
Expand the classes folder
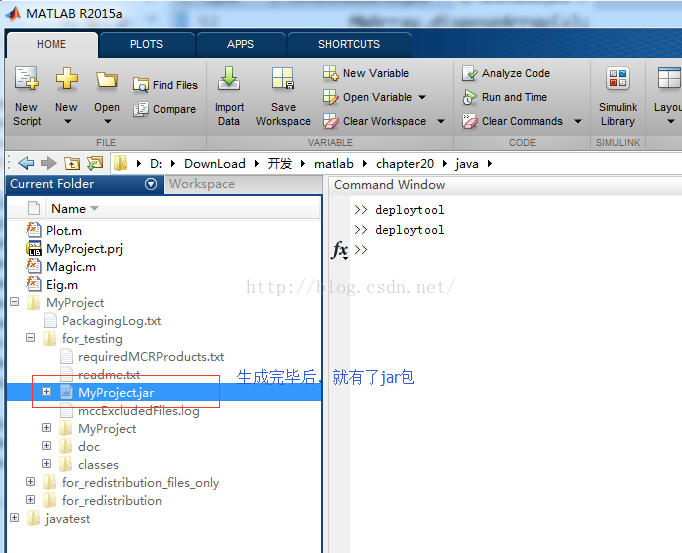(x=47, y=463)
